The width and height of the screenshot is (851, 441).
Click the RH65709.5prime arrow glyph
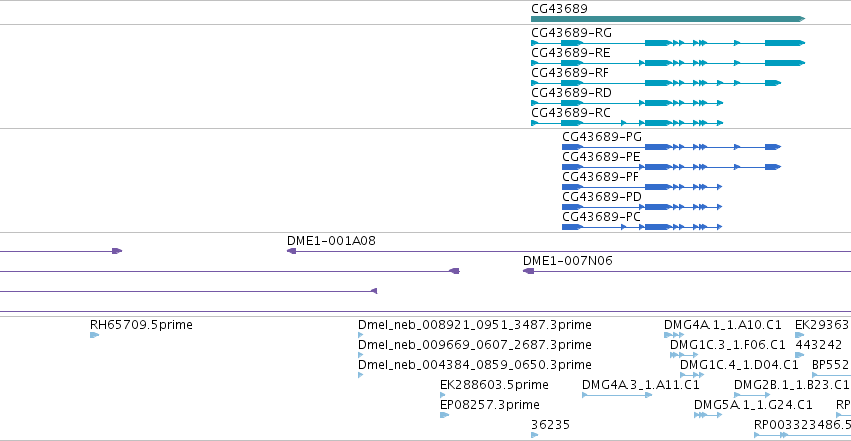pos(94,335)
